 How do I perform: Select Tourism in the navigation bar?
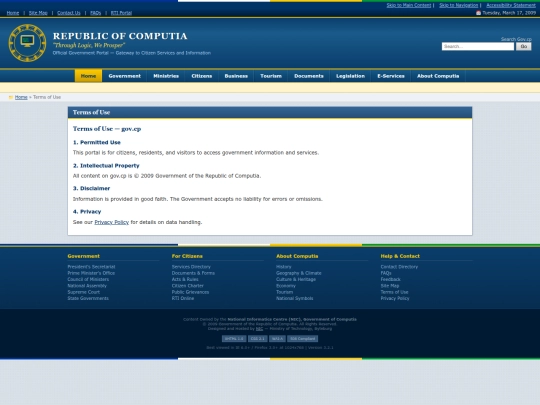click(x=271, y=76)
